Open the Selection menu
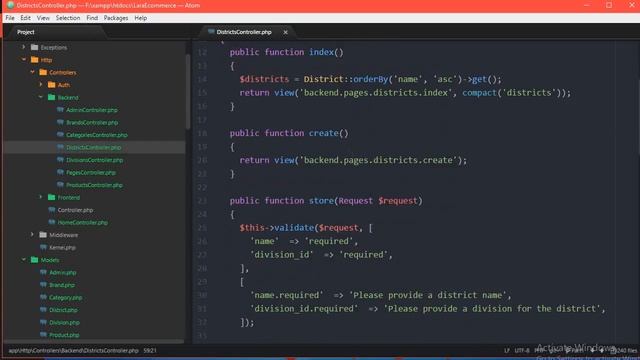640x360 pixels. click(68, 18)
